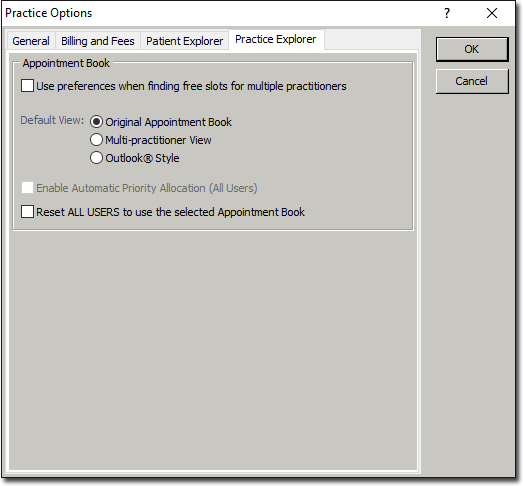Go to the Patient Explorer tab
Image resolution: width=523 pixels, height=486 pixels.
(184, 41)
